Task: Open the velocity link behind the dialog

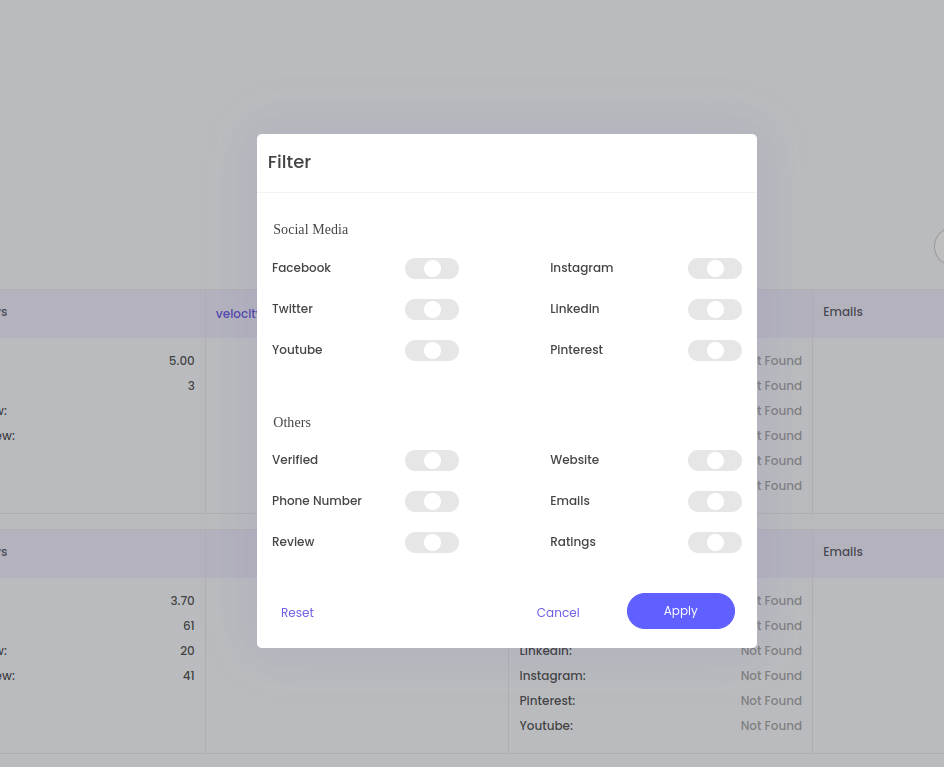Action: tap(236, 313)
